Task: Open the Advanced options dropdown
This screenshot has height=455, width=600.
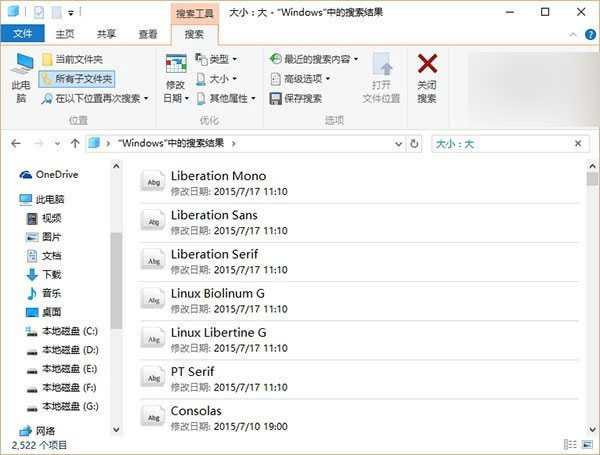Action: (300, 79)
